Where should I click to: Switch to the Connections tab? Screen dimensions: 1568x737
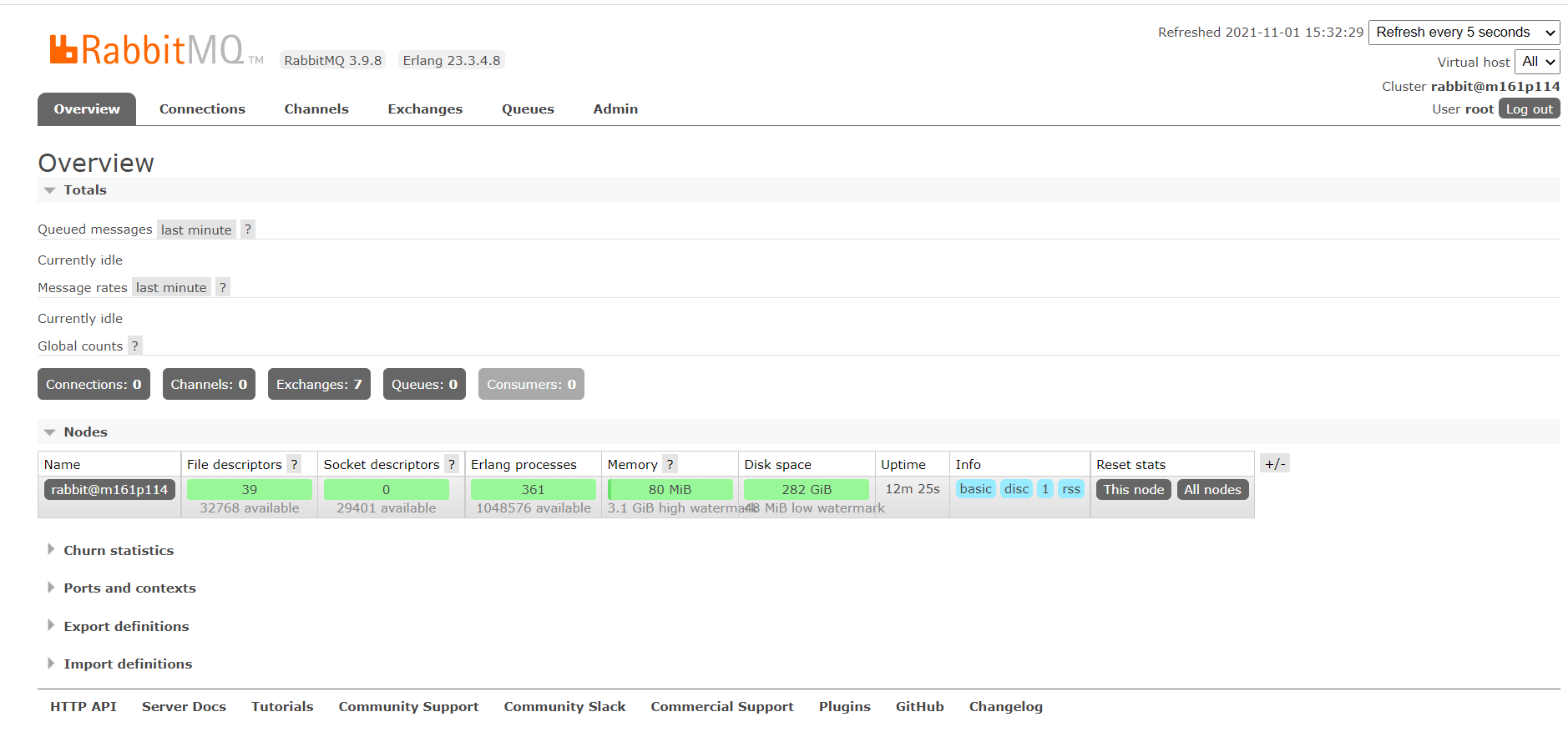pyautogui.click(x=202, y=109)
